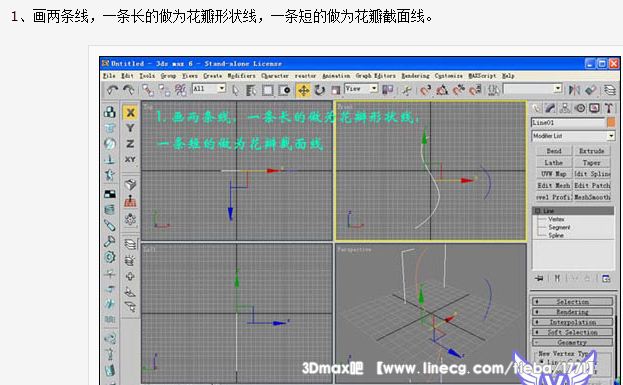Click the orange object color swatch
This screenshot has width=623, height=385.
coord(611,122)
